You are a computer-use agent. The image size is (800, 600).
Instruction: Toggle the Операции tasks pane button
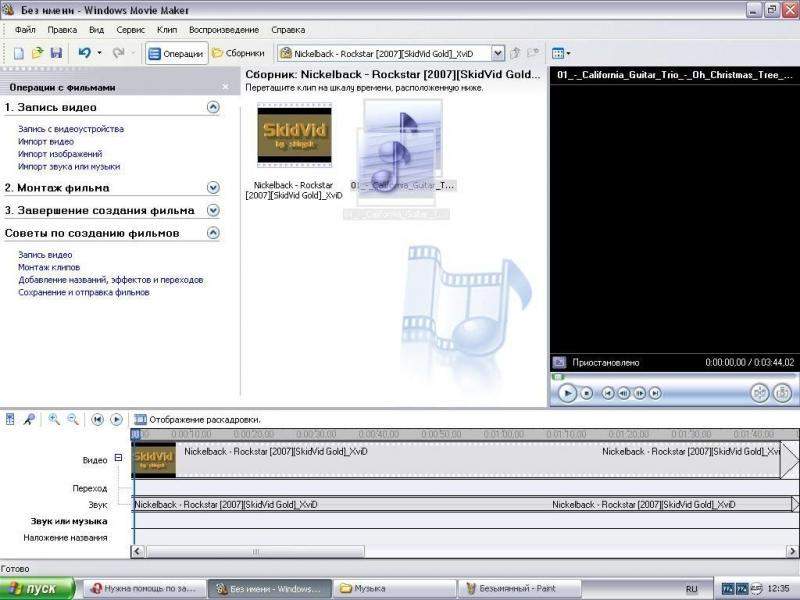coord(176,53)
